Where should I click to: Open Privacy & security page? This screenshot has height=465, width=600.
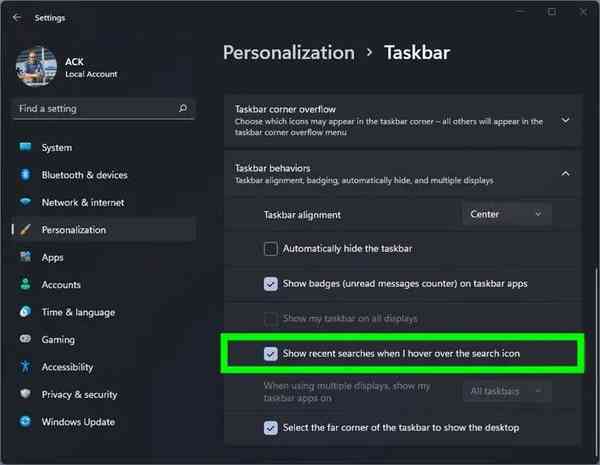[x=79, y=395]
